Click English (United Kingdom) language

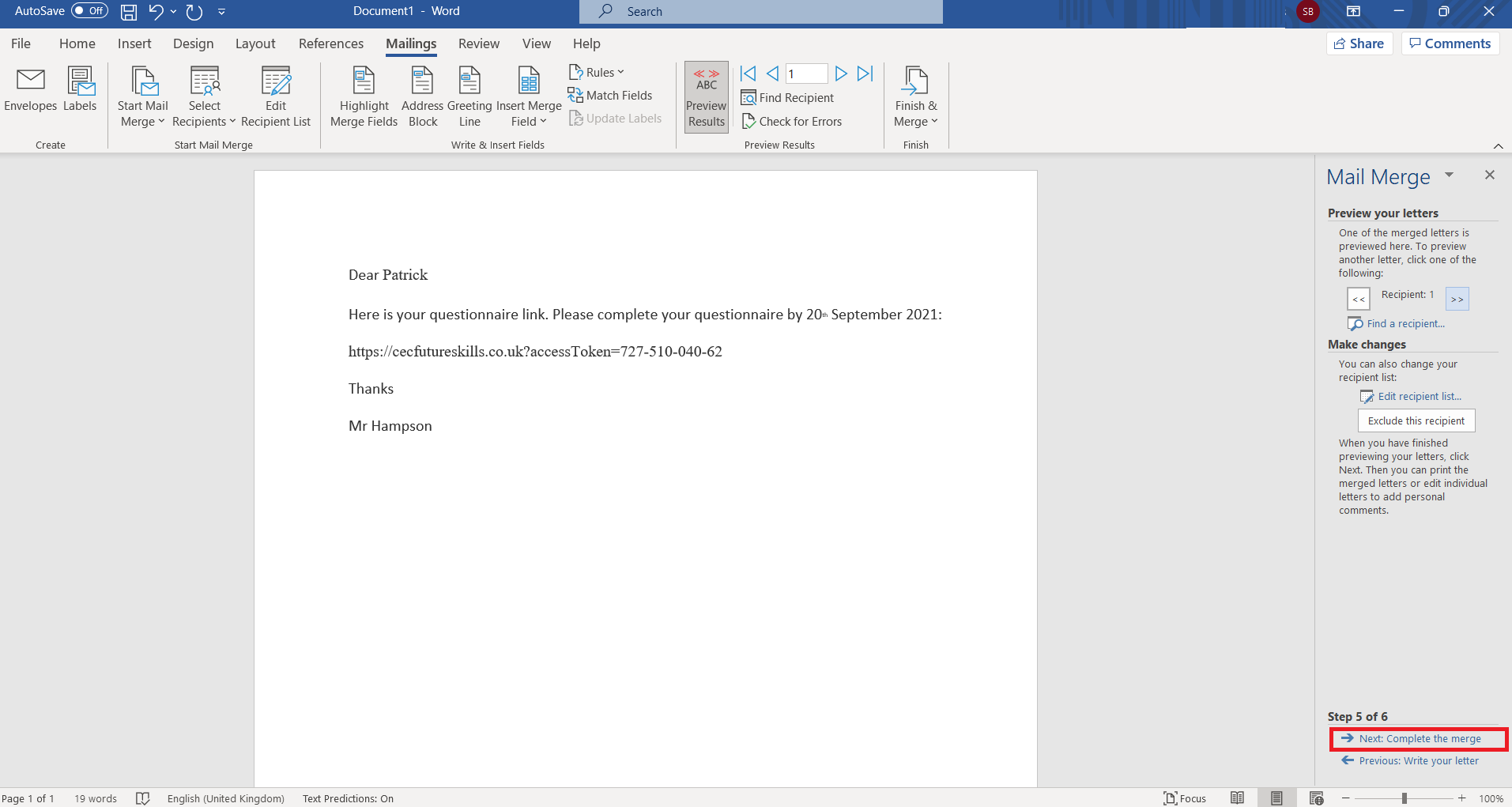pyautogui.click(x=225, y=798)
